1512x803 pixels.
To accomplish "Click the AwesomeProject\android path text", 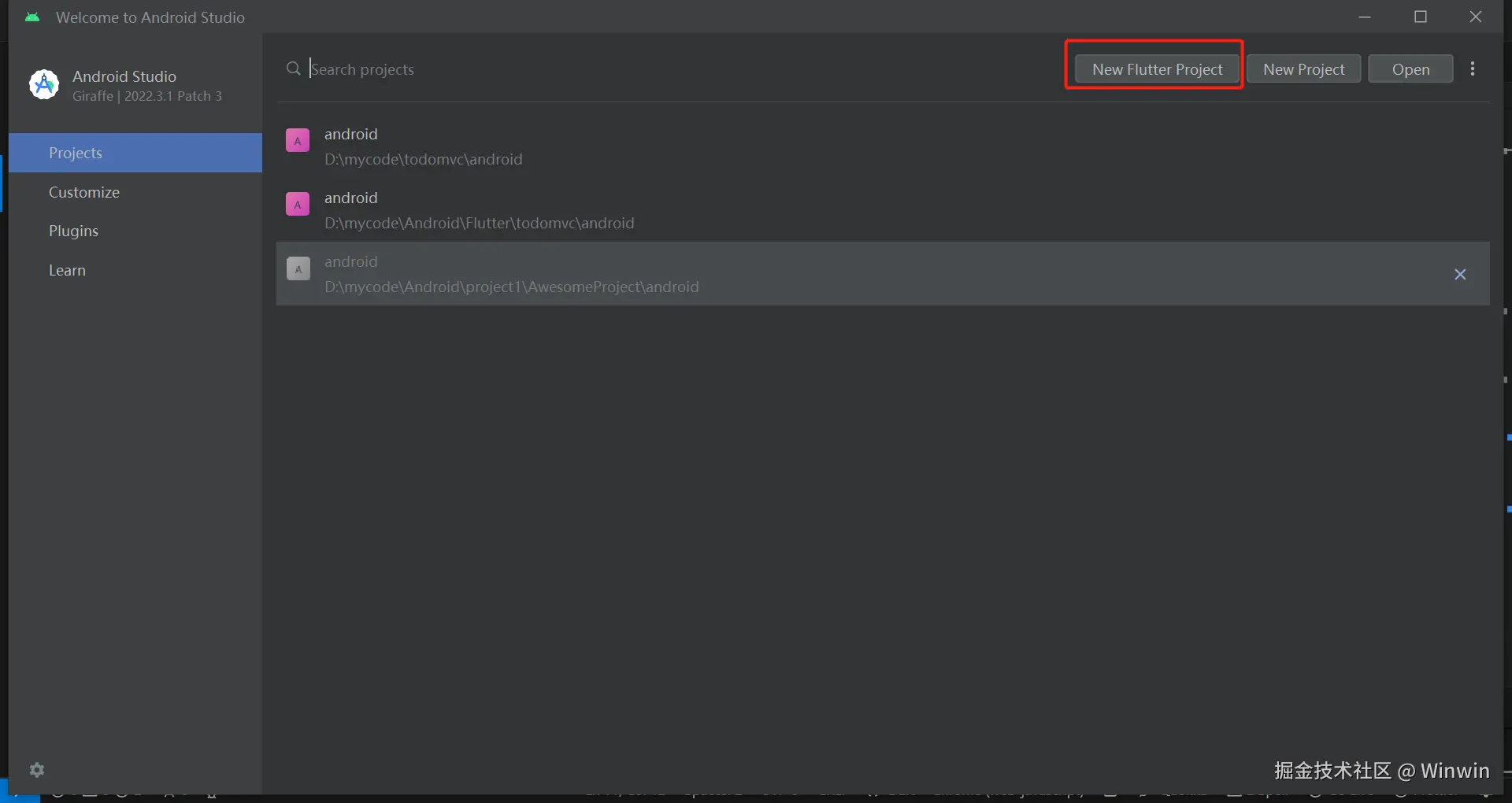I will click(512, 287).
